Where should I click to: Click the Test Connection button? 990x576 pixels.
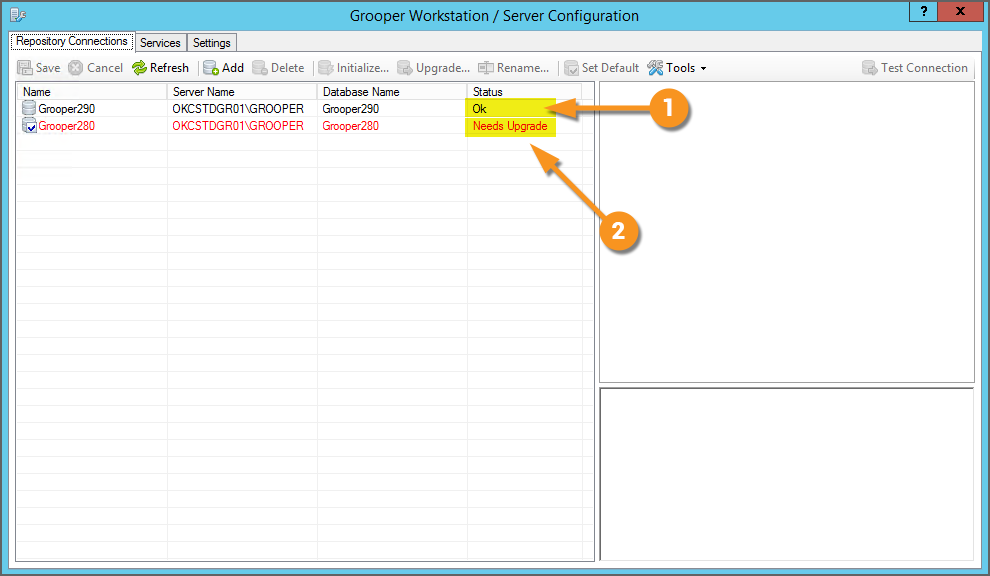(914, 68)
